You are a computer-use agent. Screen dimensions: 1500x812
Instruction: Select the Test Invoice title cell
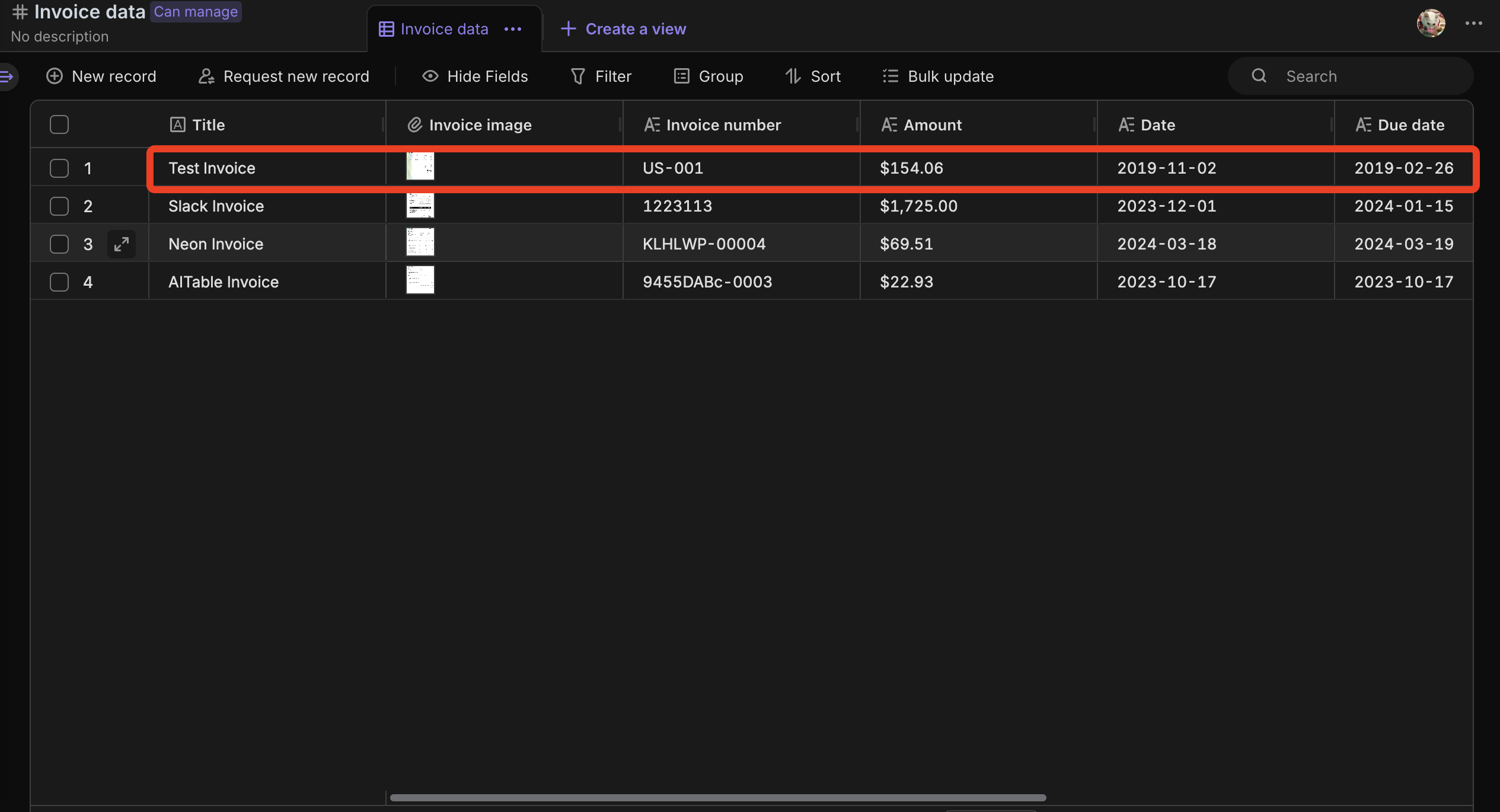pyautogui.click(x=267, y=168)
